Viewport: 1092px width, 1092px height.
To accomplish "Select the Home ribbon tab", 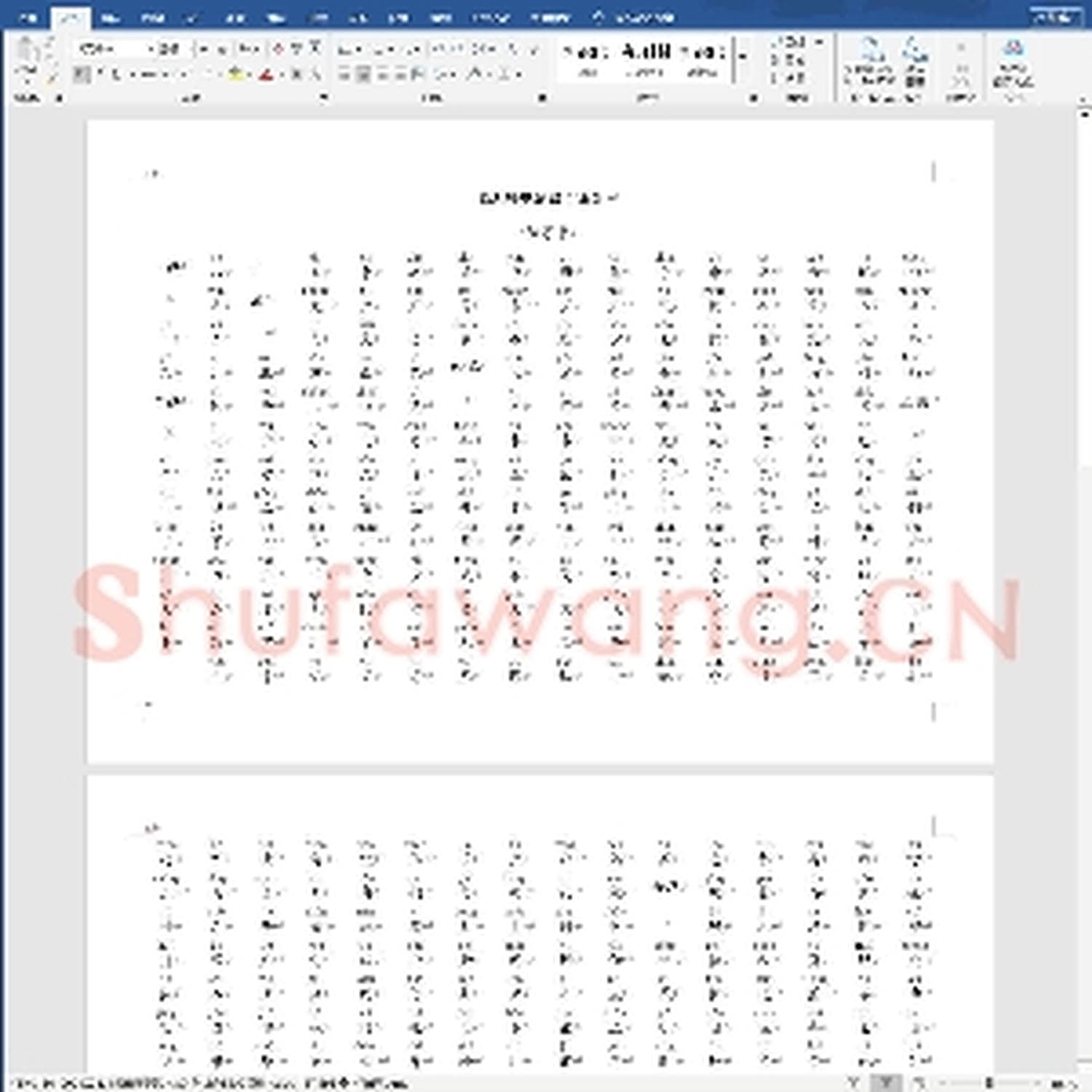I will pyautogui.click(x=70, y=17).
